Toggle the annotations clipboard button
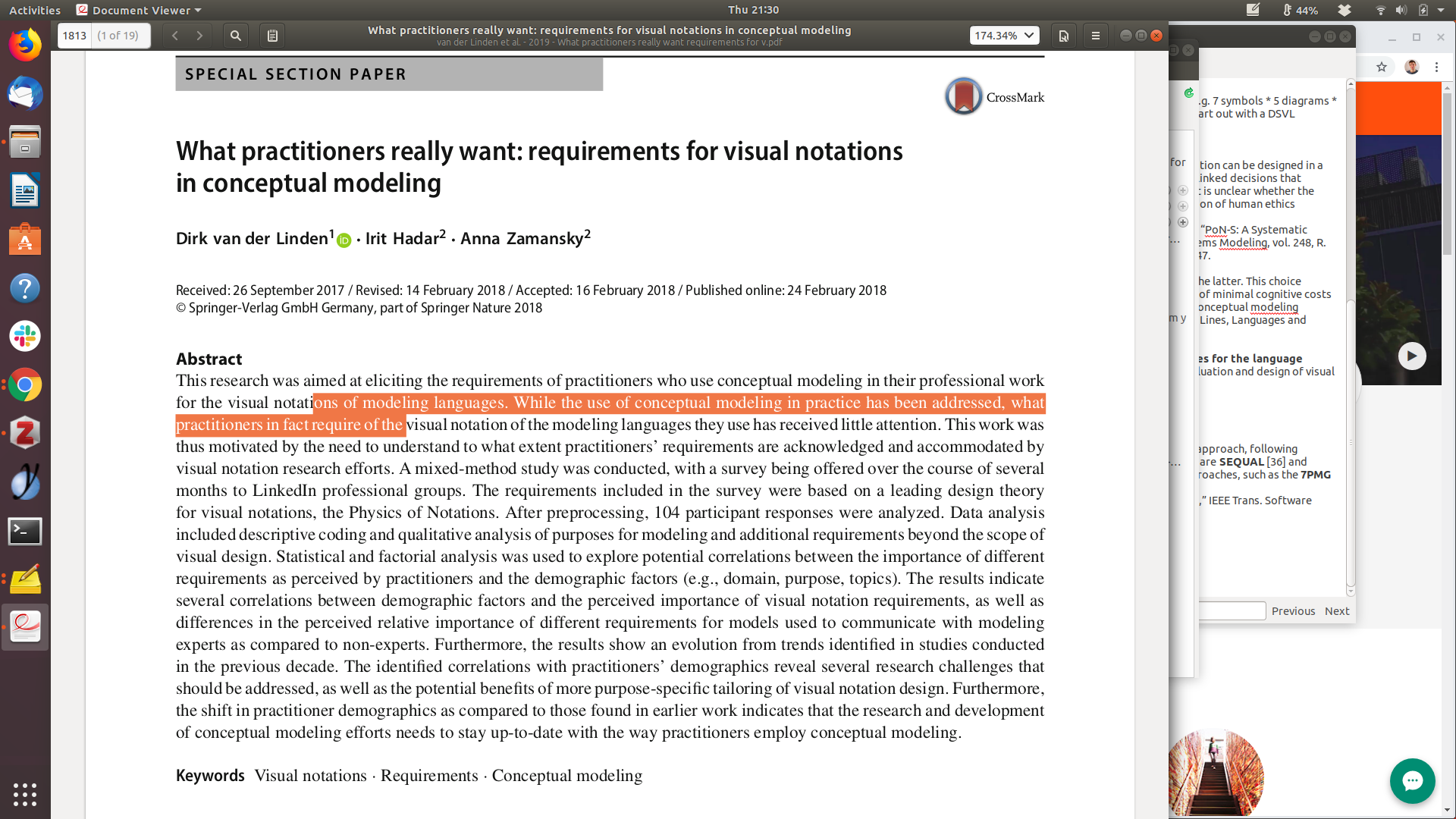Screen dimensions: 1456x819 (x=272, y=36)
